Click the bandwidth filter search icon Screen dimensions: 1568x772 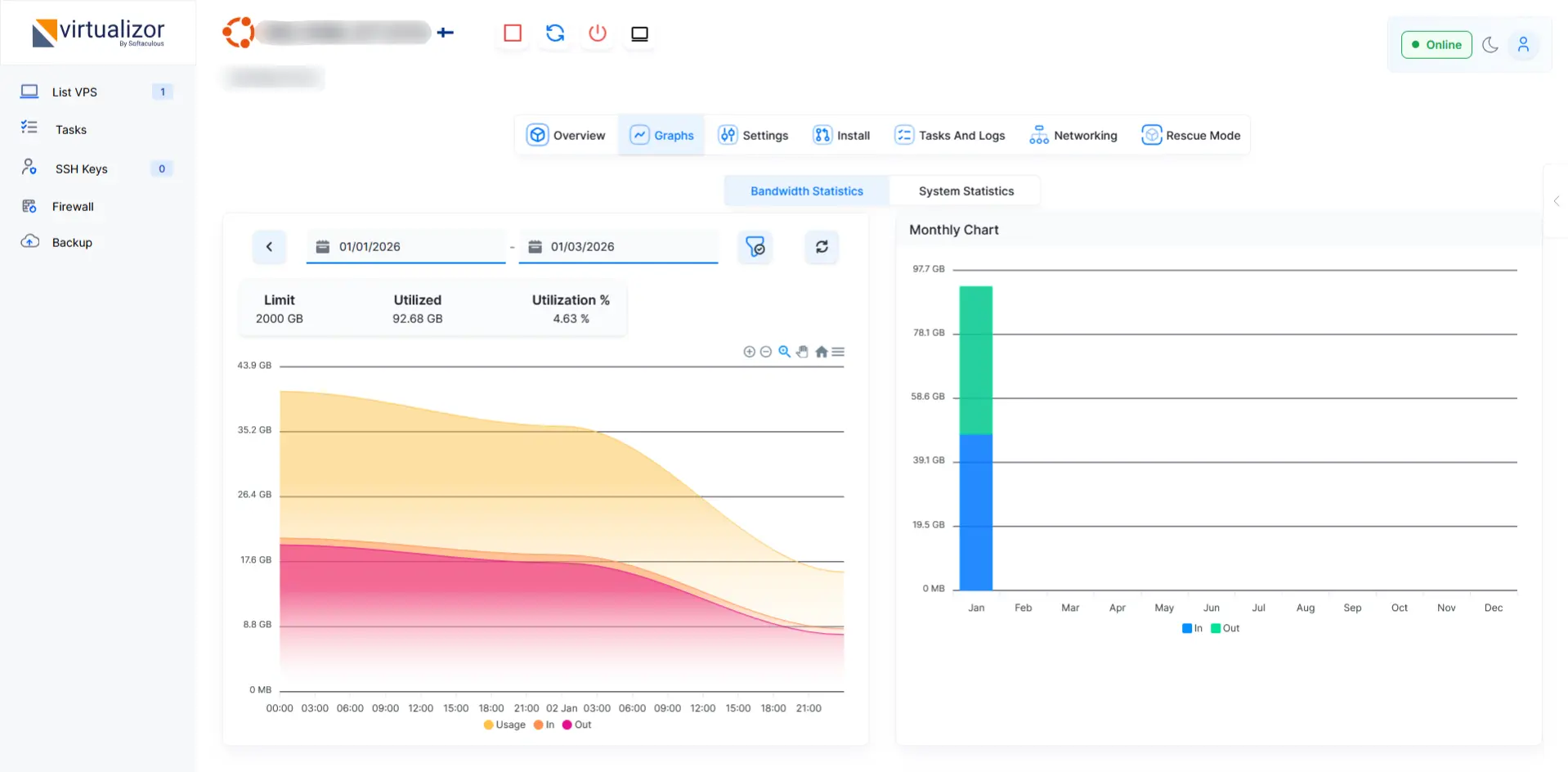[755, 247]
